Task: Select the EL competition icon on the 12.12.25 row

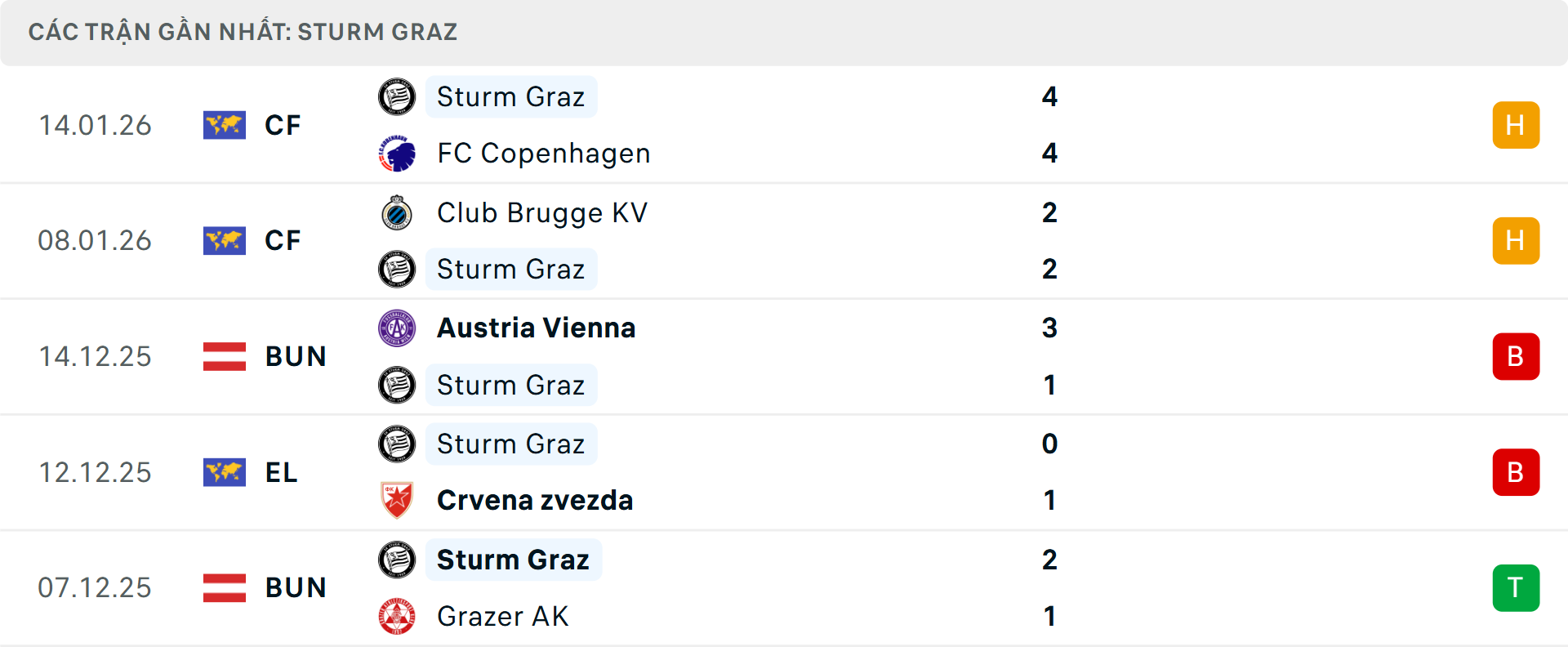Action: 225,472
